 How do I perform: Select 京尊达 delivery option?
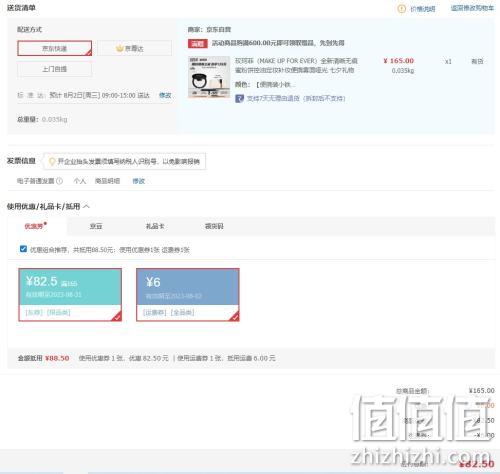(x=135, y=48)
